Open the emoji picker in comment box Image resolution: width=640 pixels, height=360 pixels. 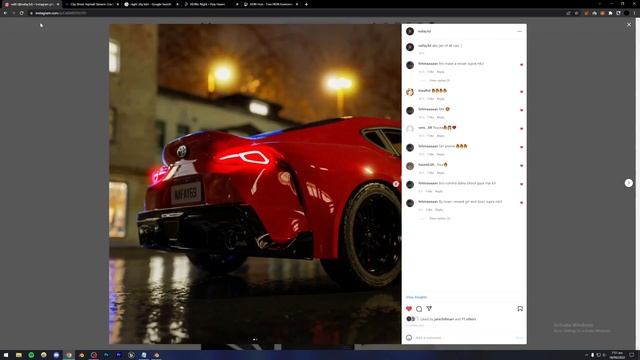click(x=409, y=338)
